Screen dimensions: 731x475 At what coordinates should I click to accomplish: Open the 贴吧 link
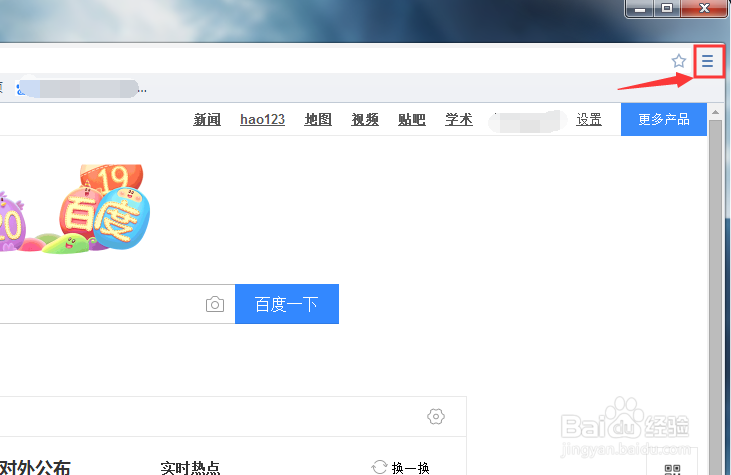(x=412, y=119)
